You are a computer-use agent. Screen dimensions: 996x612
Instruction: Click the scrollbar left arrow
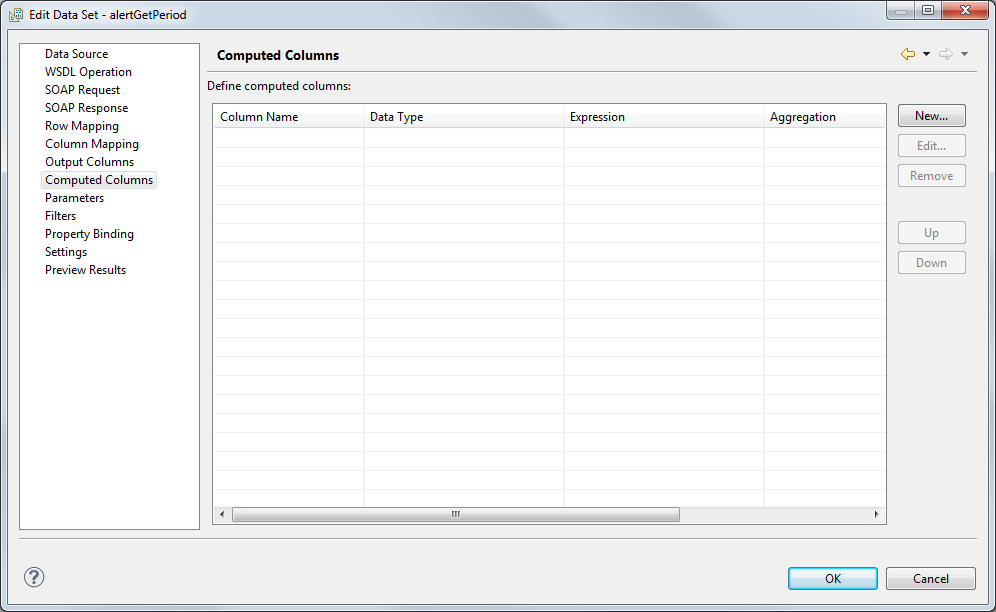(x=222, y=514)
